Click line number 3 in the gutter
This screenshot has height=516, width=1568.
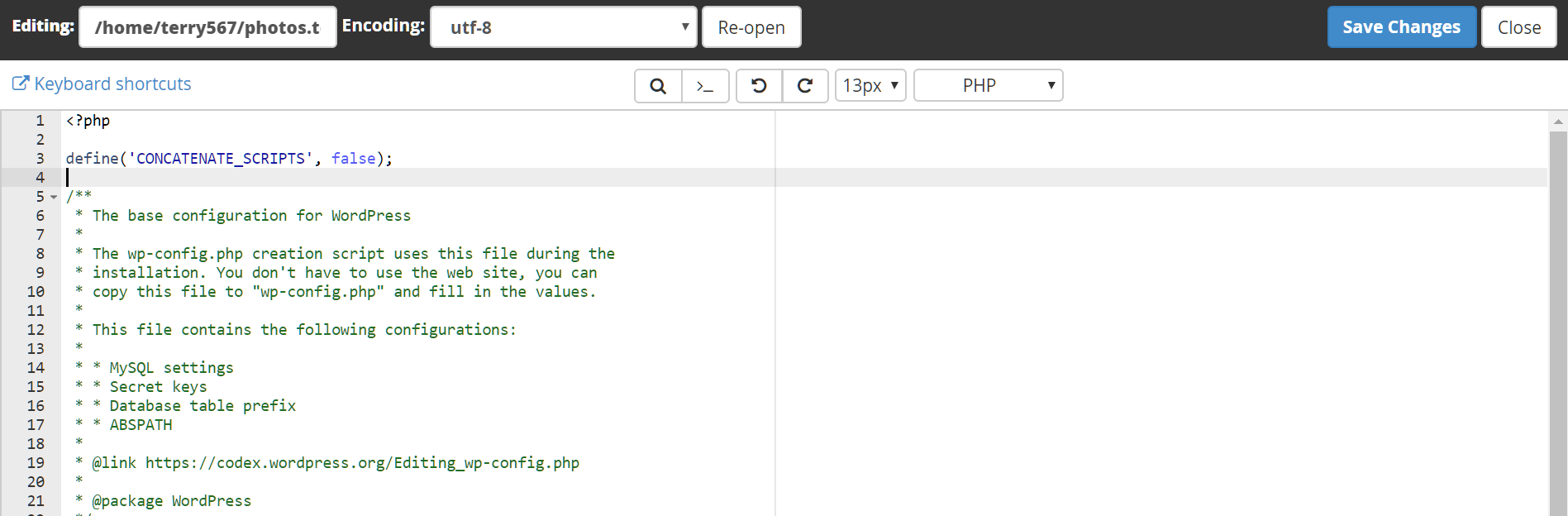click(40, 159)
